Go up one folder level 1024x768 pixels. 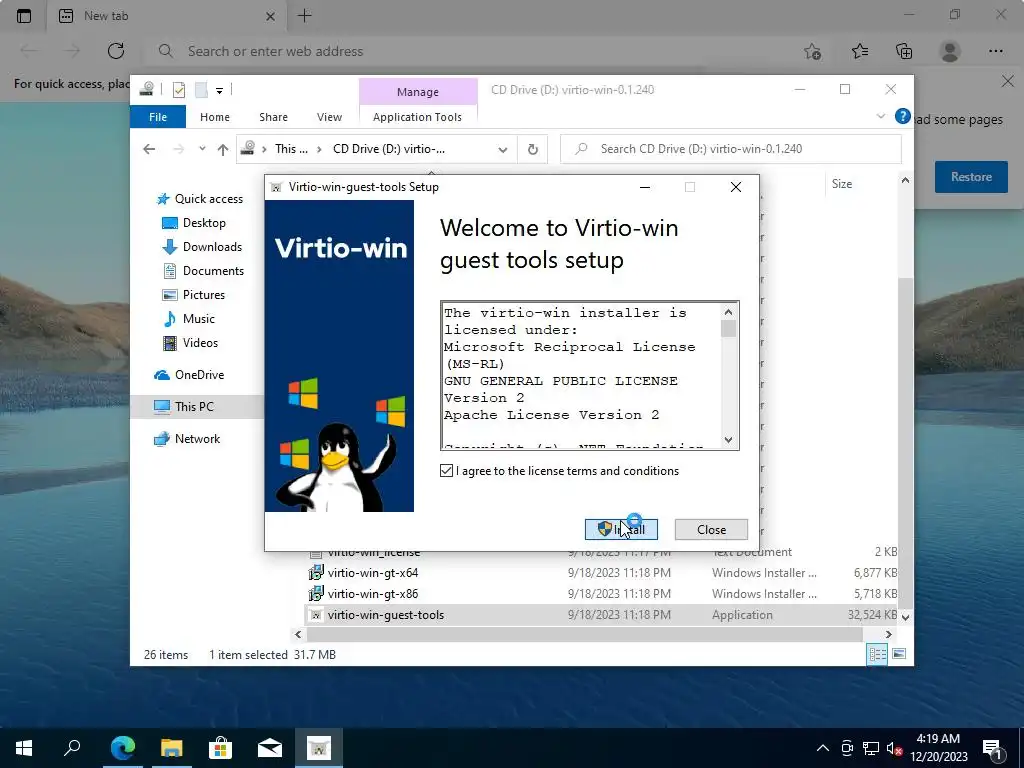click(223, 150)
